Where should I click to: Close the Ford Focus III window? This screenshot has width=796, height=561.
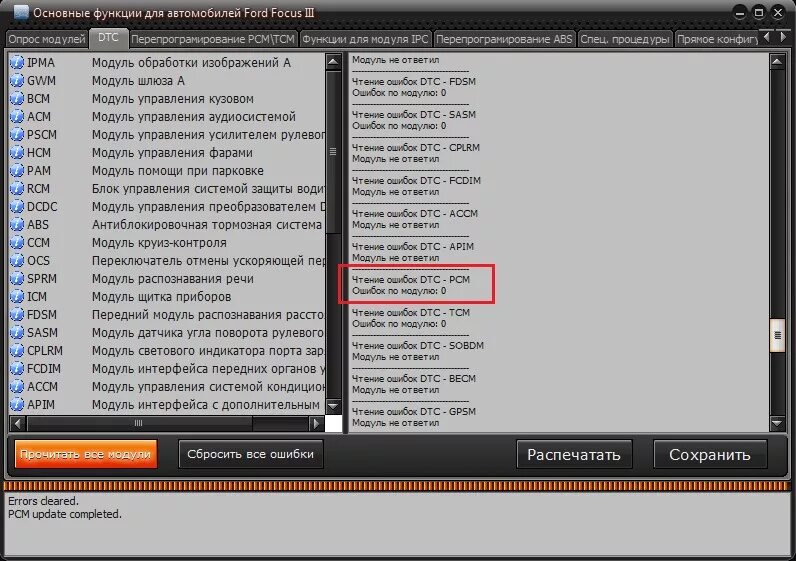point(778,13)
